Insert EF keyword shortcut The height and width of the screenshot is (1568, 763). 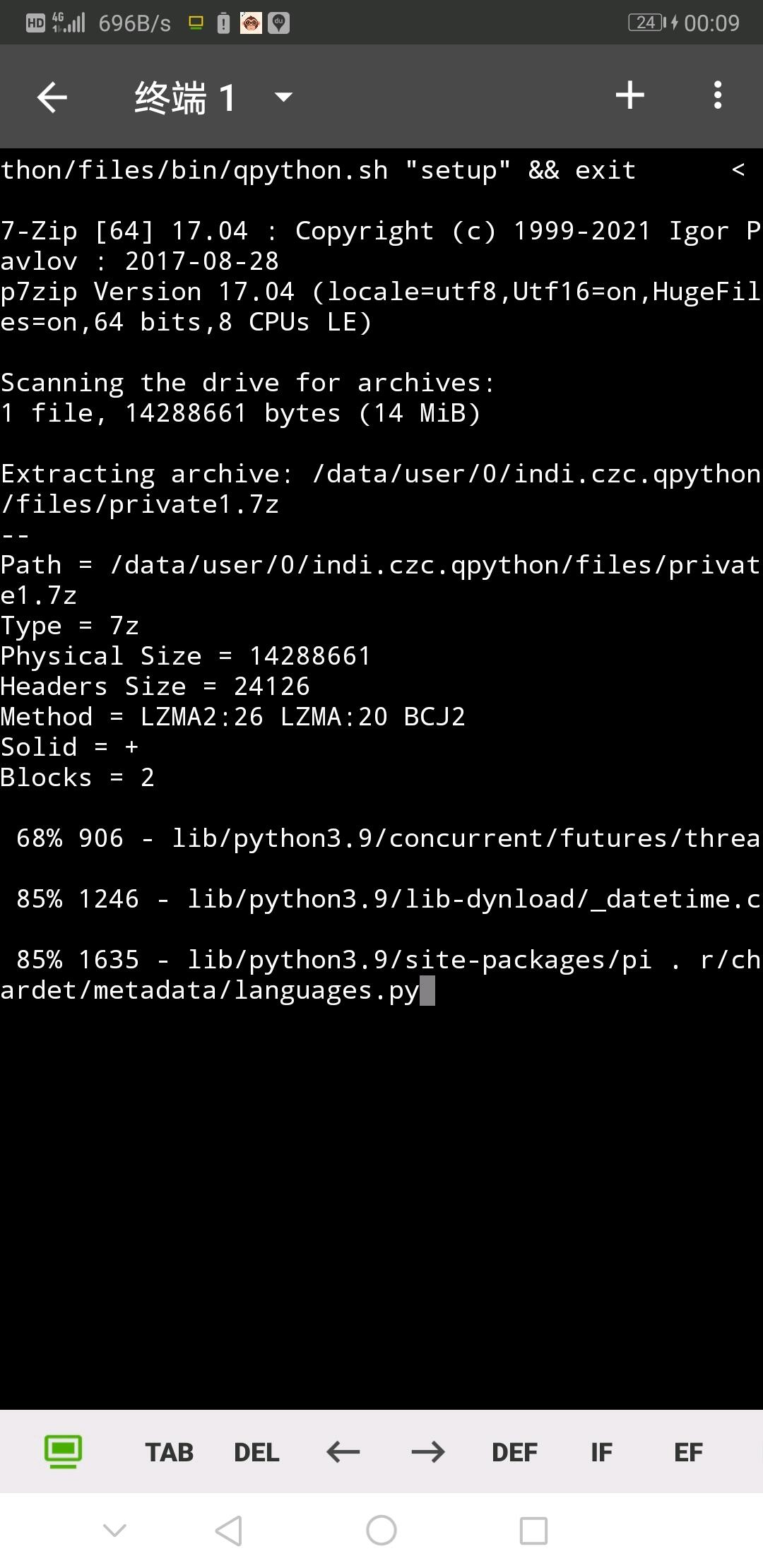point(688,1453)
